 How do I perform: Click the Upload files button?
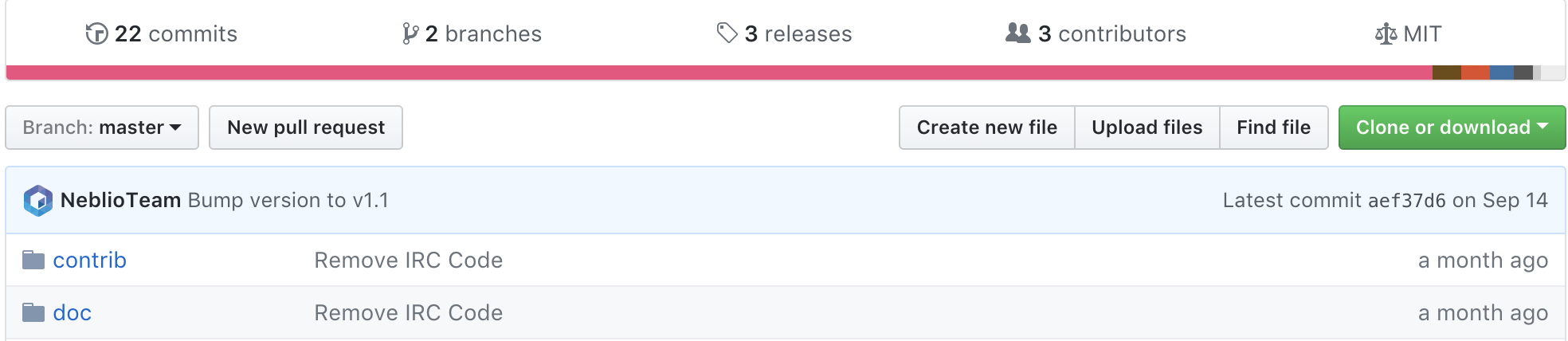click(x=1147, y=127)
